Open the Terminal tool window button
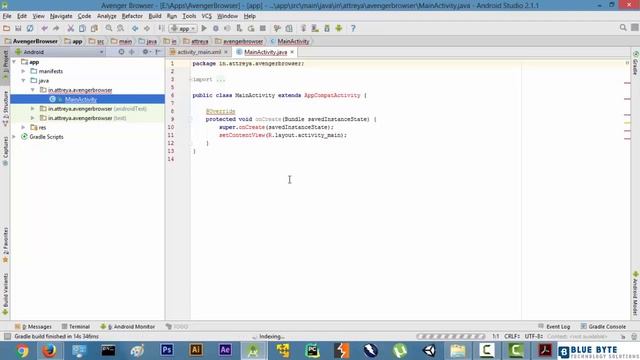The image size is (640, 360). pos(76,327)
